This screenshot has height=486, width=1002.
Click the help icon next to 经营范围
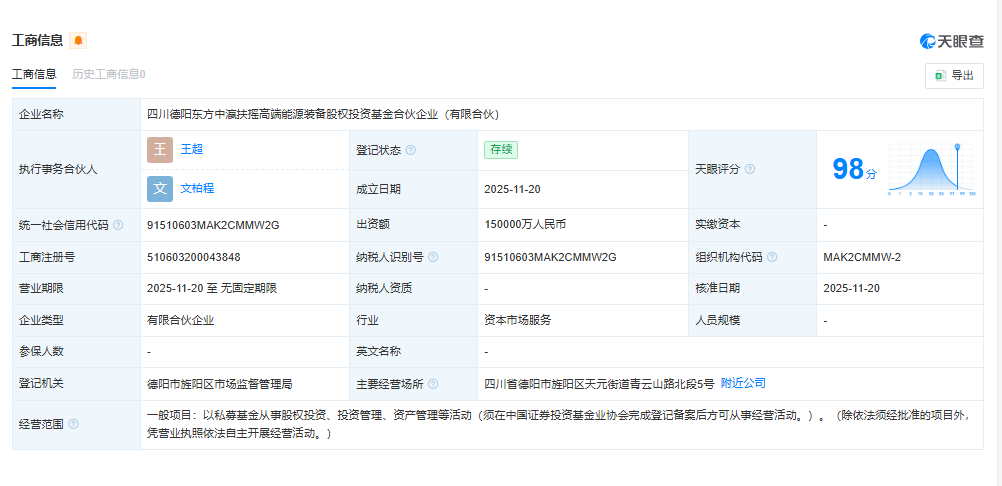click(73, 424)
